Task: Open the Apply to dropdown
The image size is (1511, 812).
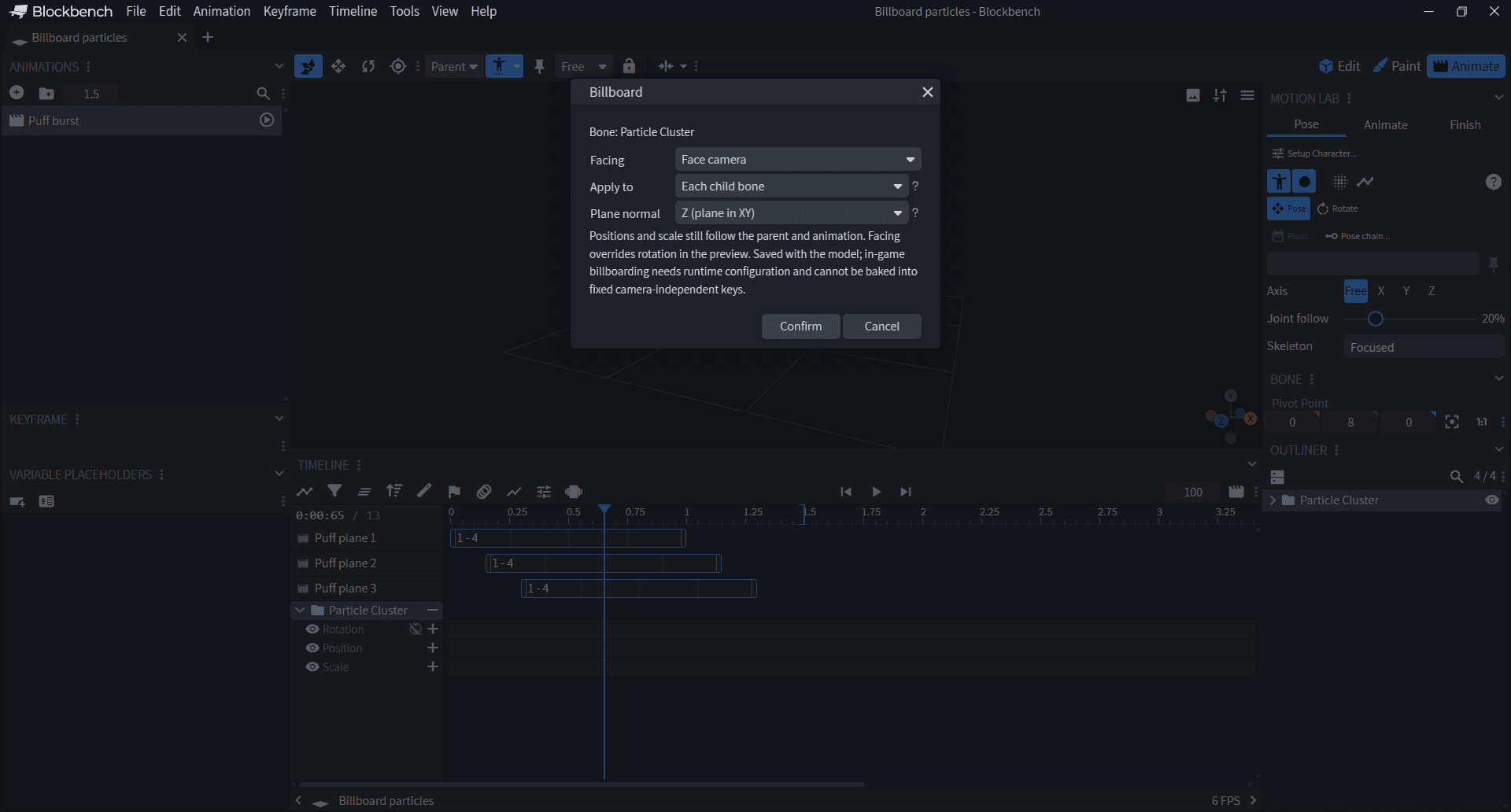Action: (791, 186)
